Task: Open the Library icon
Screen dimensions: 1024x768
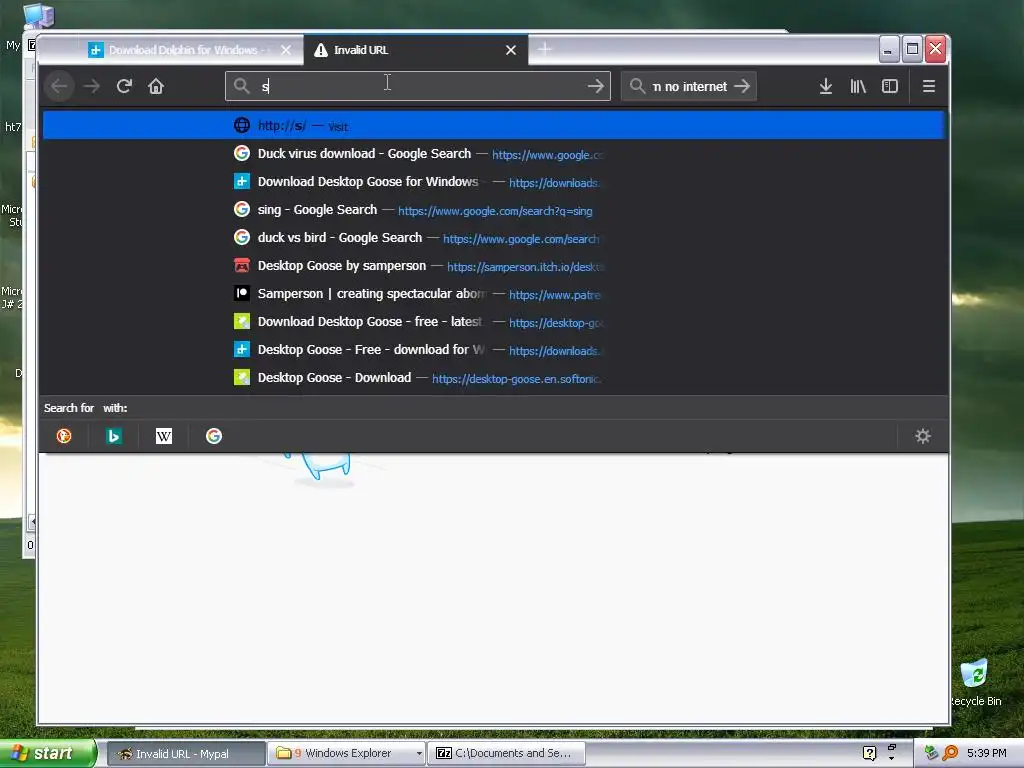Action: pyautogui.click(x=857, y=86)
